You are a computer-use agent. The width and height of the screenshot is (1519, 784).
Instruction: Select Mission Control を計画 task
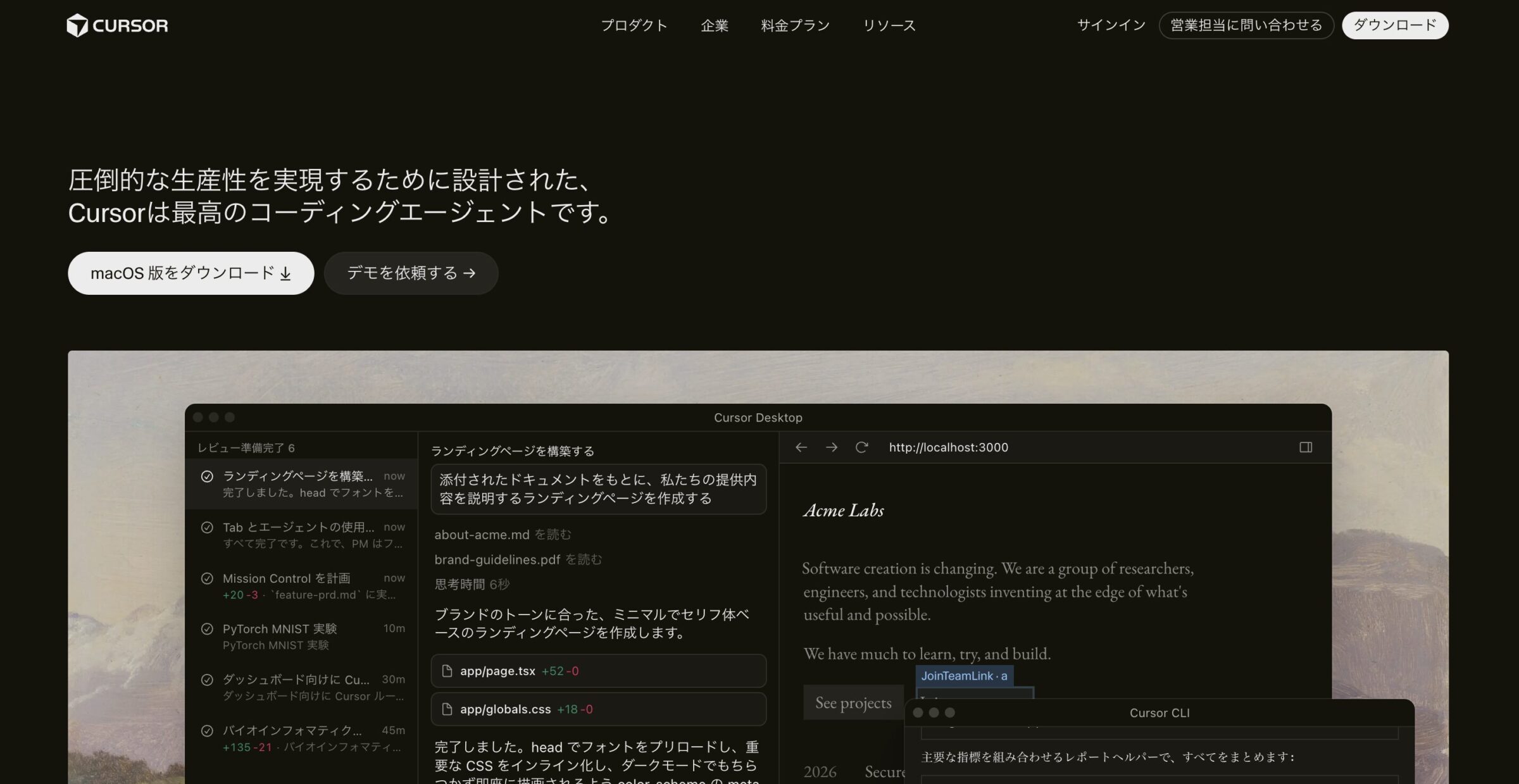tap(301, 586)
